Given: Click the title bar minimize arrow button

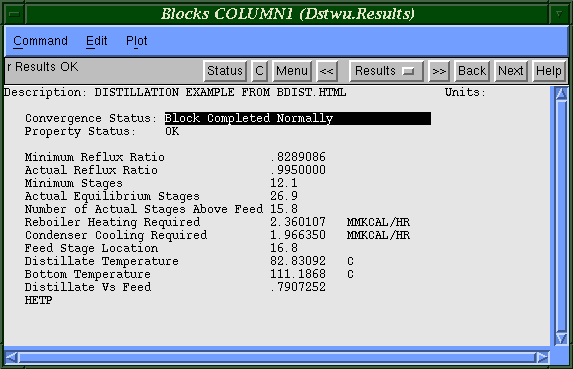Looking at the screenshot, I should pyautogui.click(x=559, y=14).
